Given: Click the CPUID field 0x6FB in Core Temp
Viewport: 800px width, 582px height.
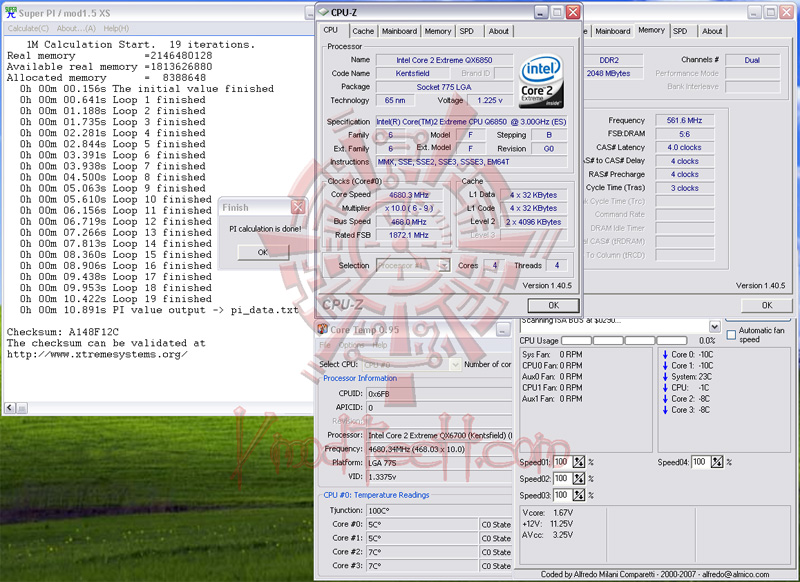Looking at the screenshot, I should [439, 394].
